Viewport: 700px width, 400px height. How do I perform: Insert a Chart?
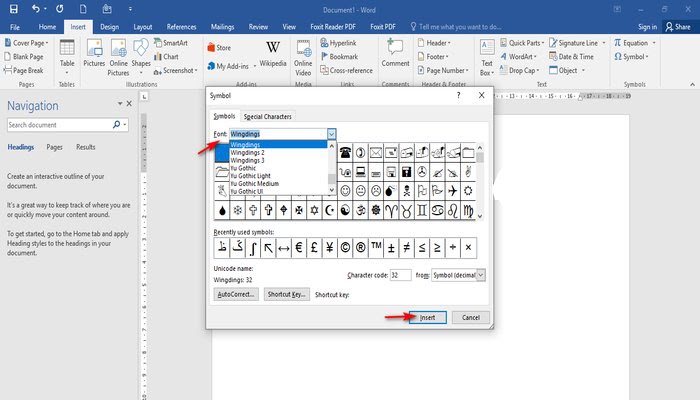coord(166,57)
